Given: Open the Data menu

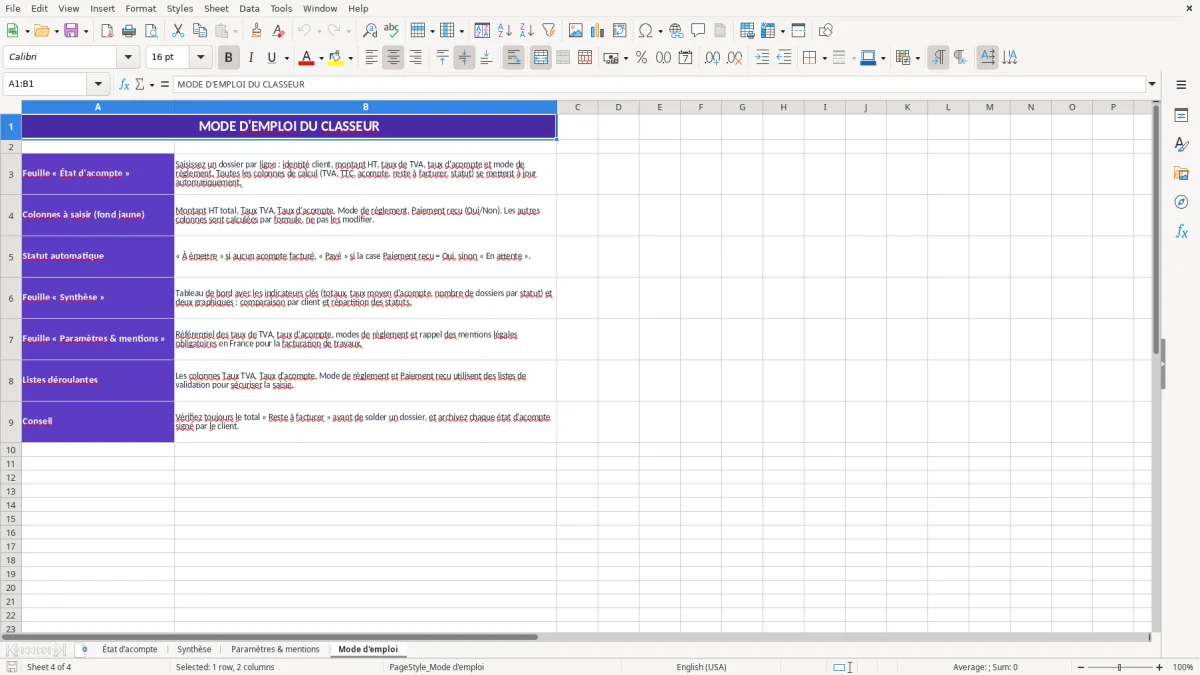Looking at the screenshot, I should 249,8.
